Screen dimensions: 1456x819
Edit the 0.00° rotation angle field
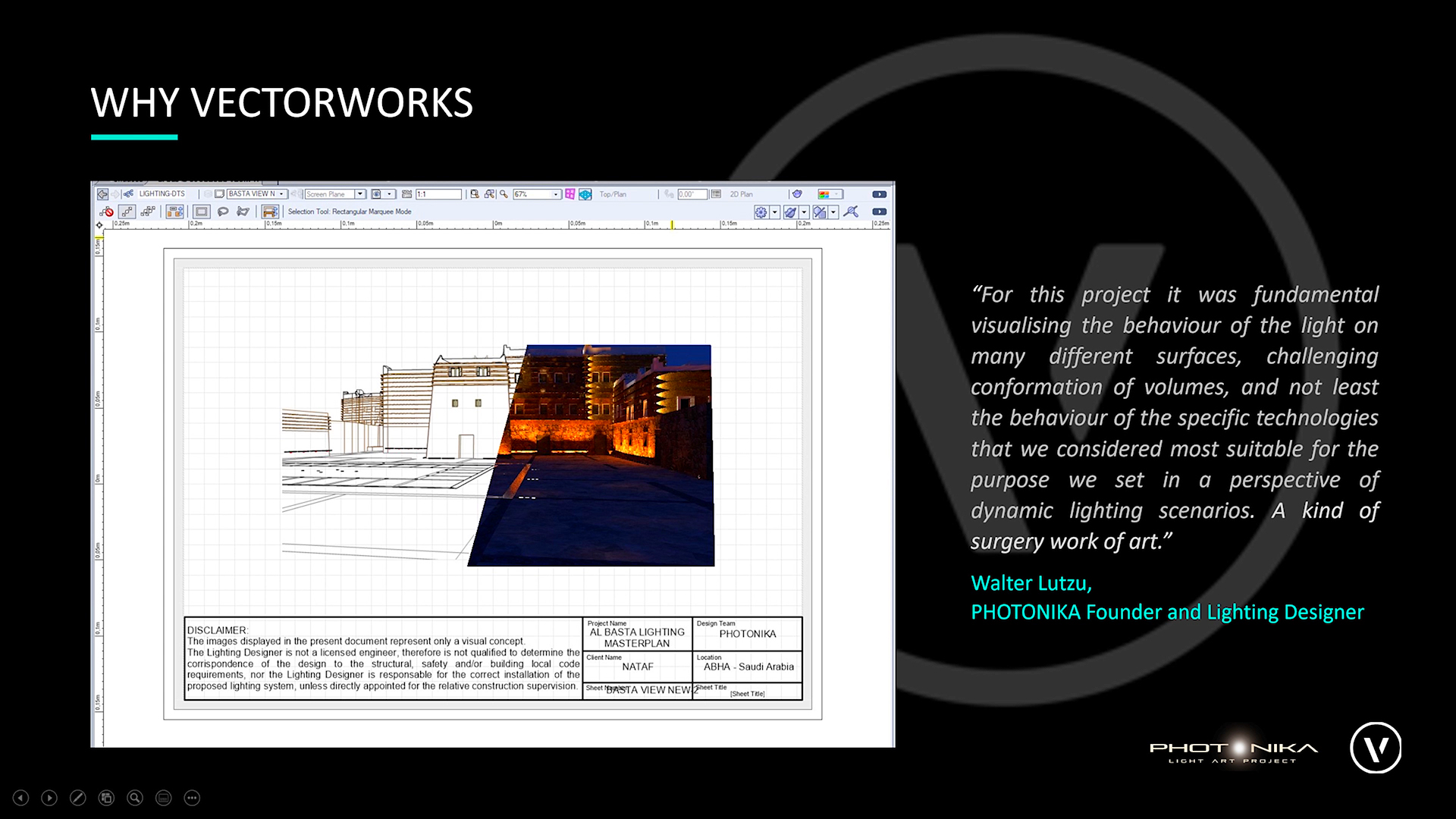[692, 194]
